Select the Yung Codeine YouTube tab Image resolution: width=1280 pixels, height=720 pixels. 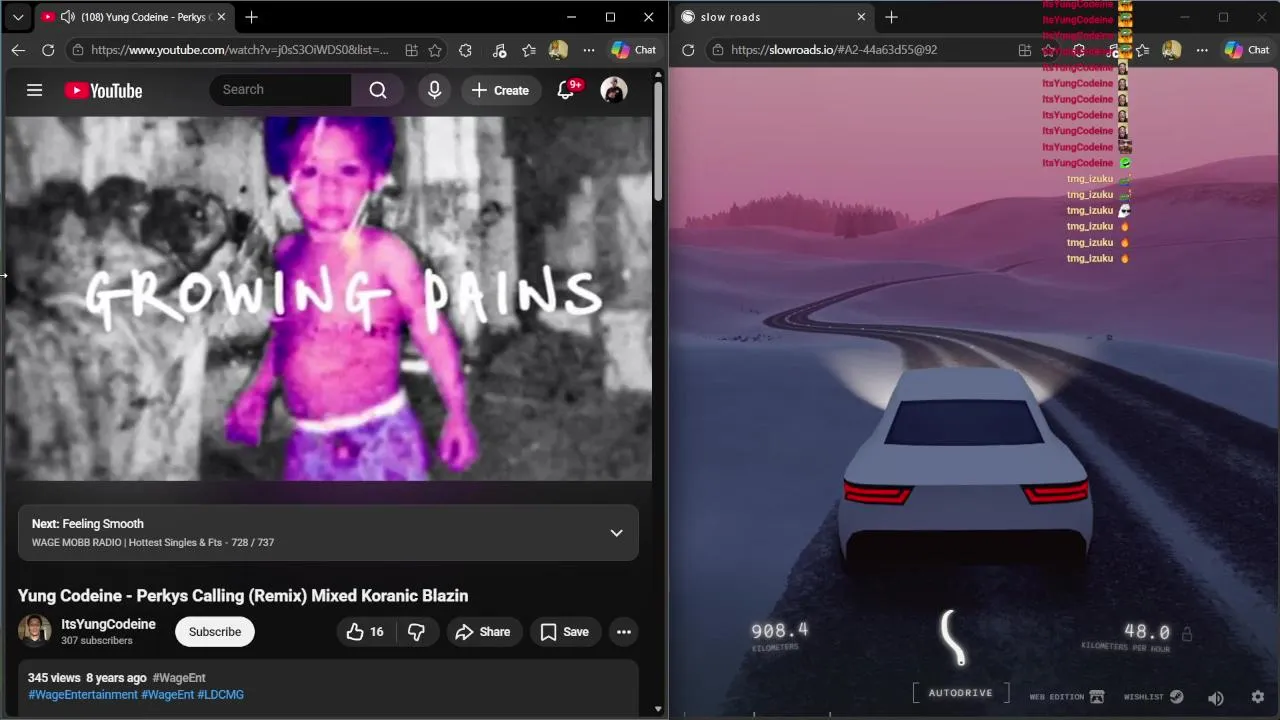coord(135,17)
